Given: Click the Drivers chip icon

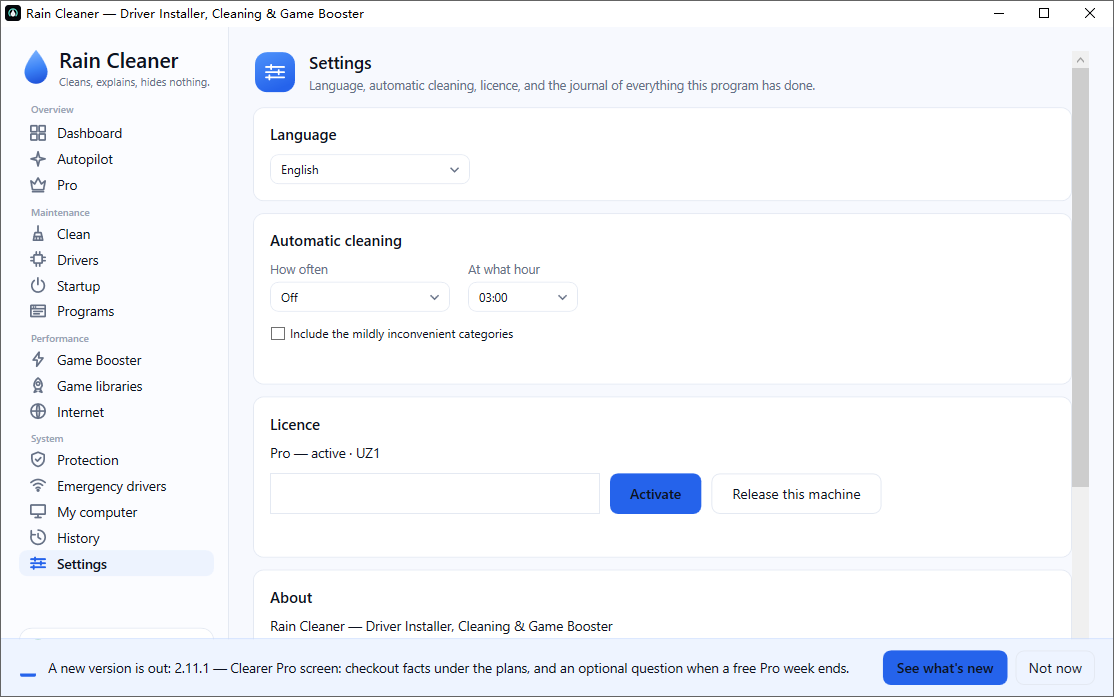Looking at the screenshot, I should point(38,260).
